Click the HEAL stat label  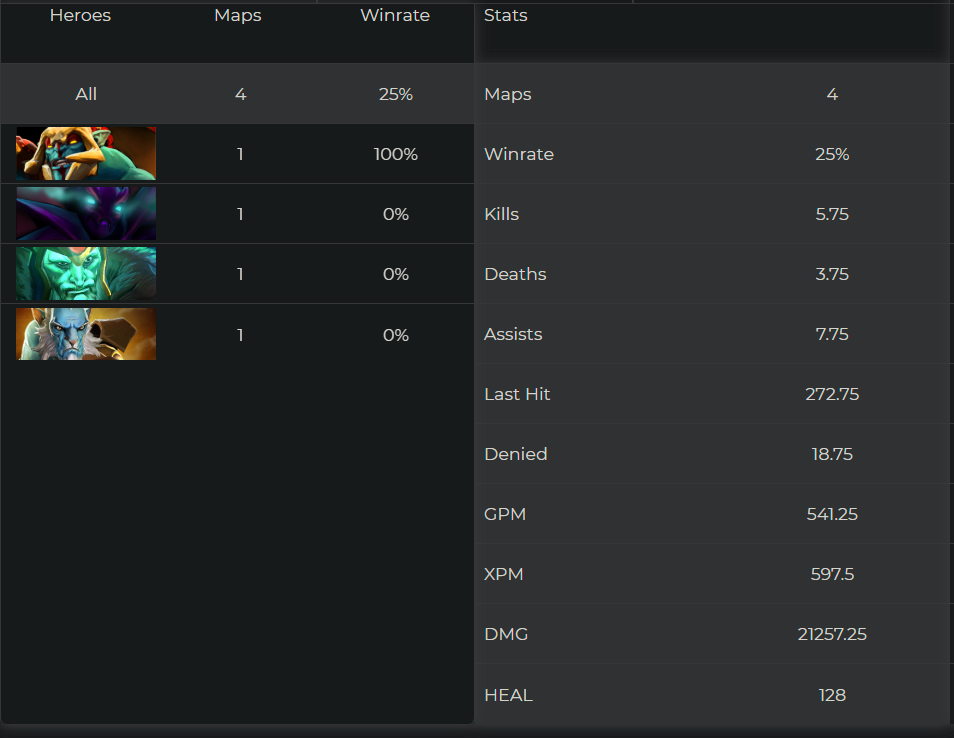click(x=508, y=694)
